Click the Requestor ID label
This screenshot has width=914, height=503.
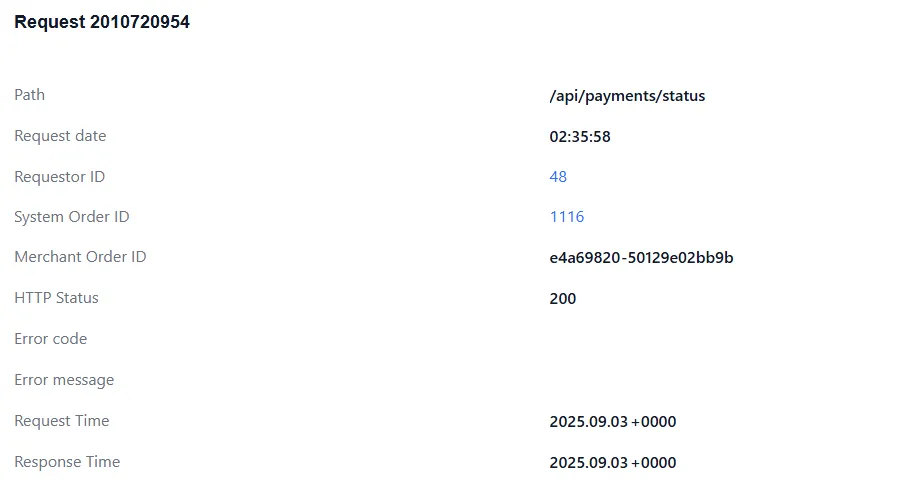[x=59, y=177]
